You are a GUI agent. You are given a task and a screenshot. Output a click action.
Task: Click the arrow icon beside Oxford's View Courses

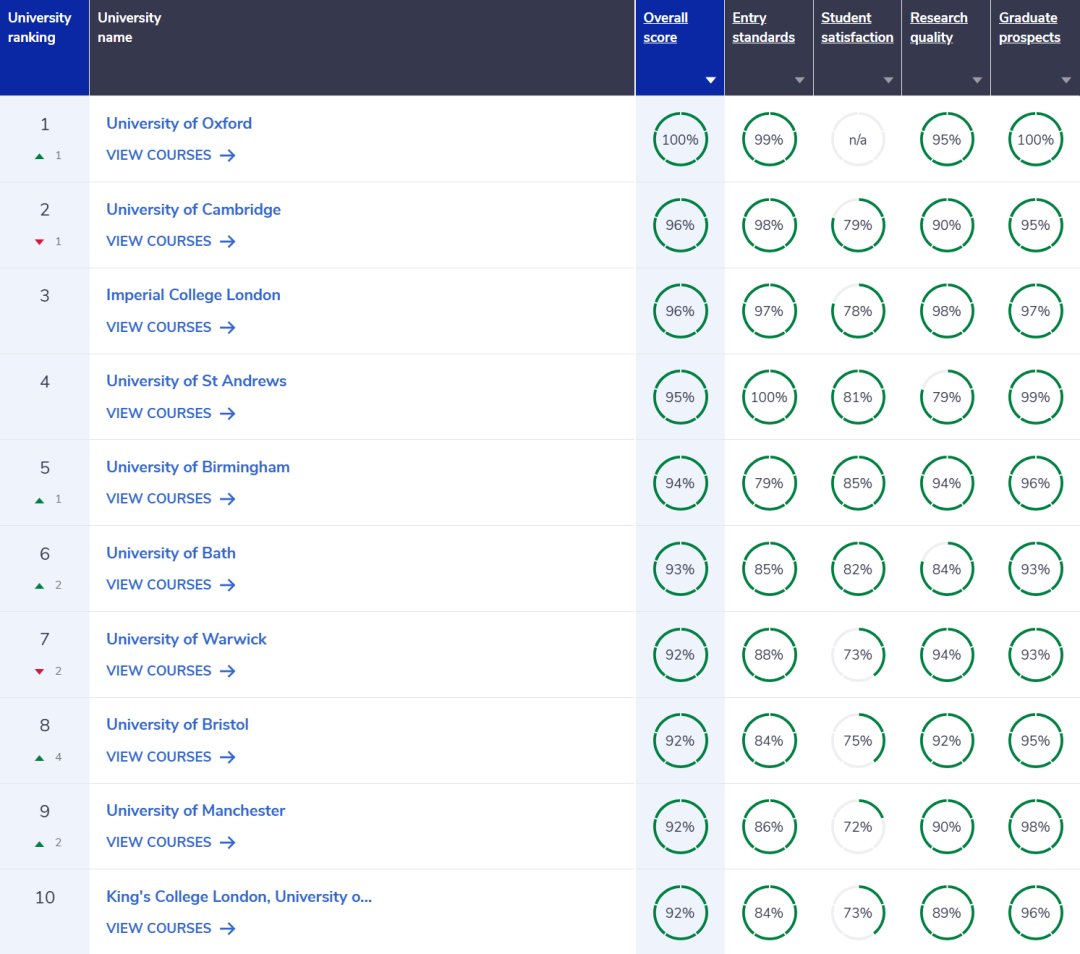point(228,155)
